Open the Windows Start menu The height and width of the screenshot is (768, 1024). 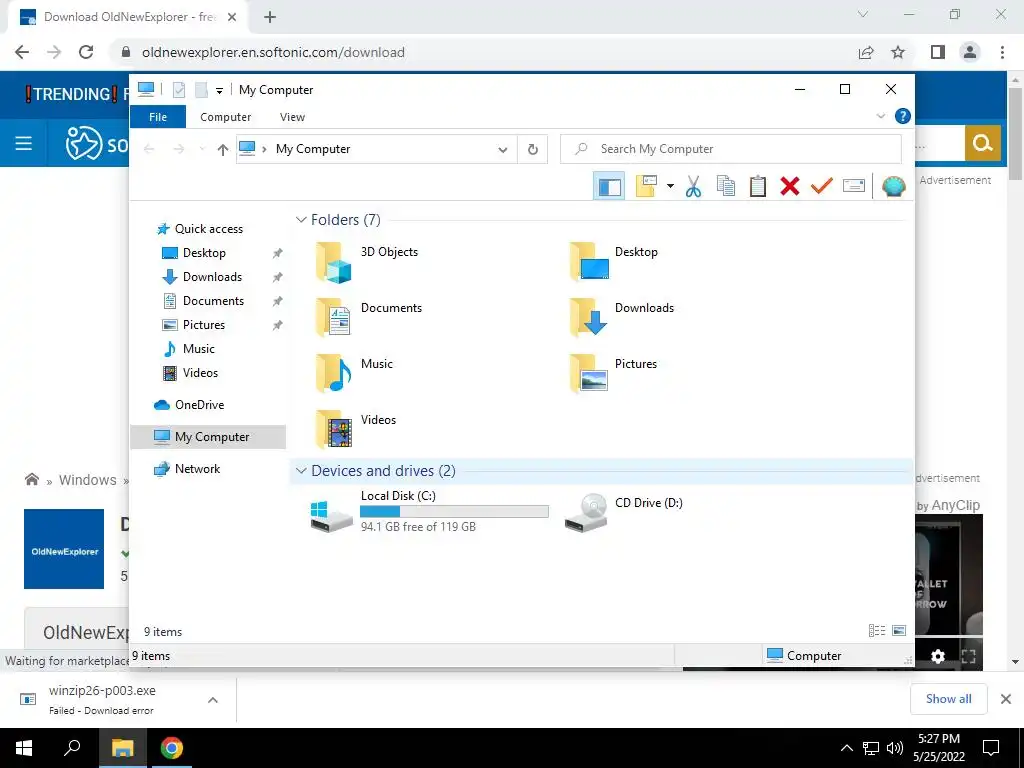point(24,748)
